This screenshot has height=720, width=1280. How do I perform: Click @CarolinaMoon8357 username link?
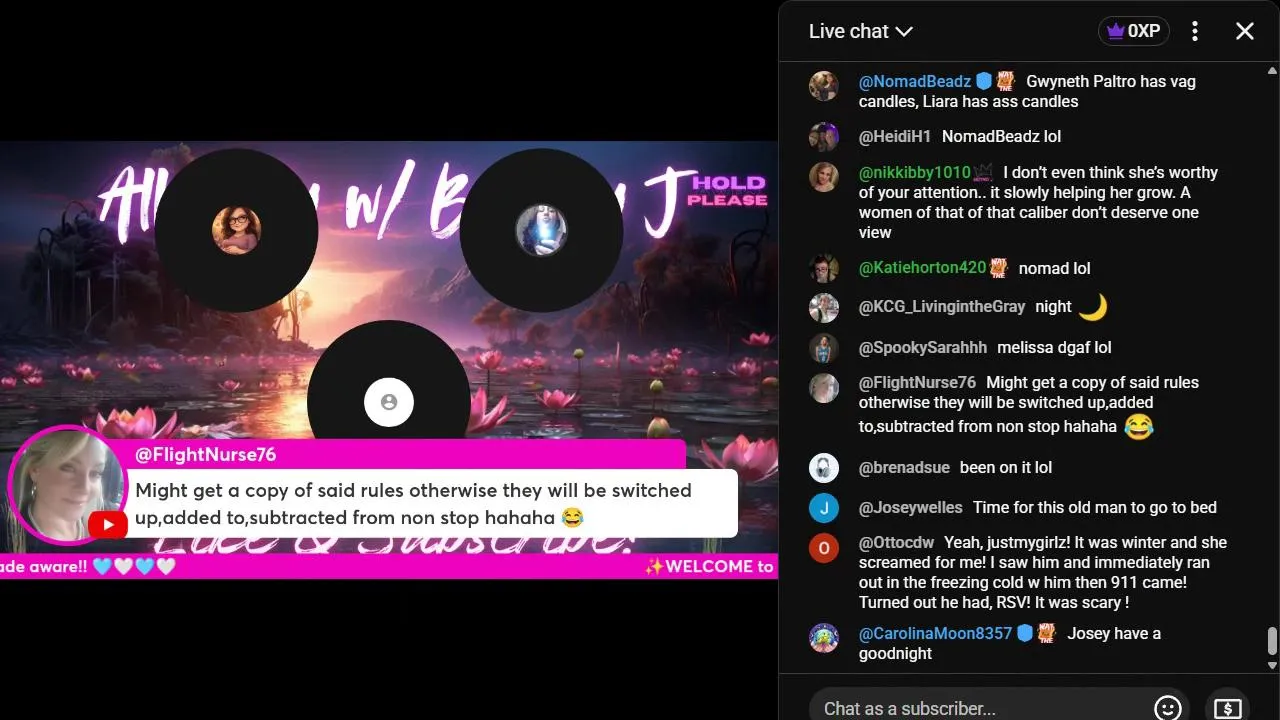935,633
